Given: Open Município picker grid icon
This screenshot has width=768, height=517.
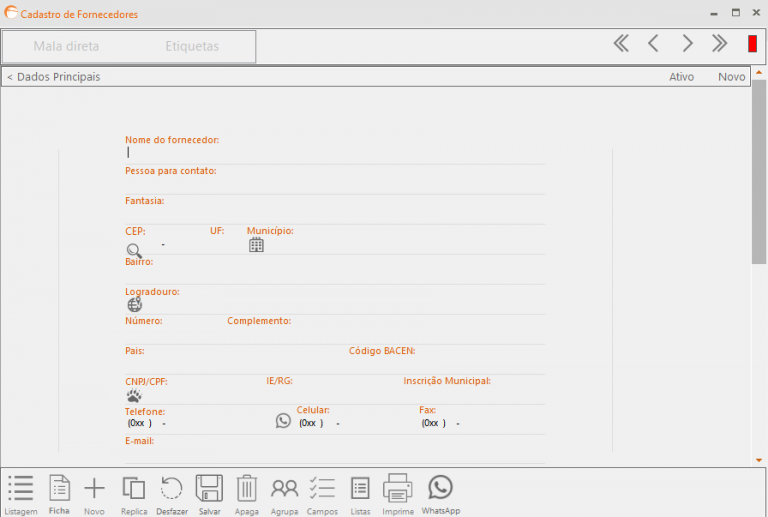Looking at the screenshot, I should pyautogui.click(x=256, y=245).
